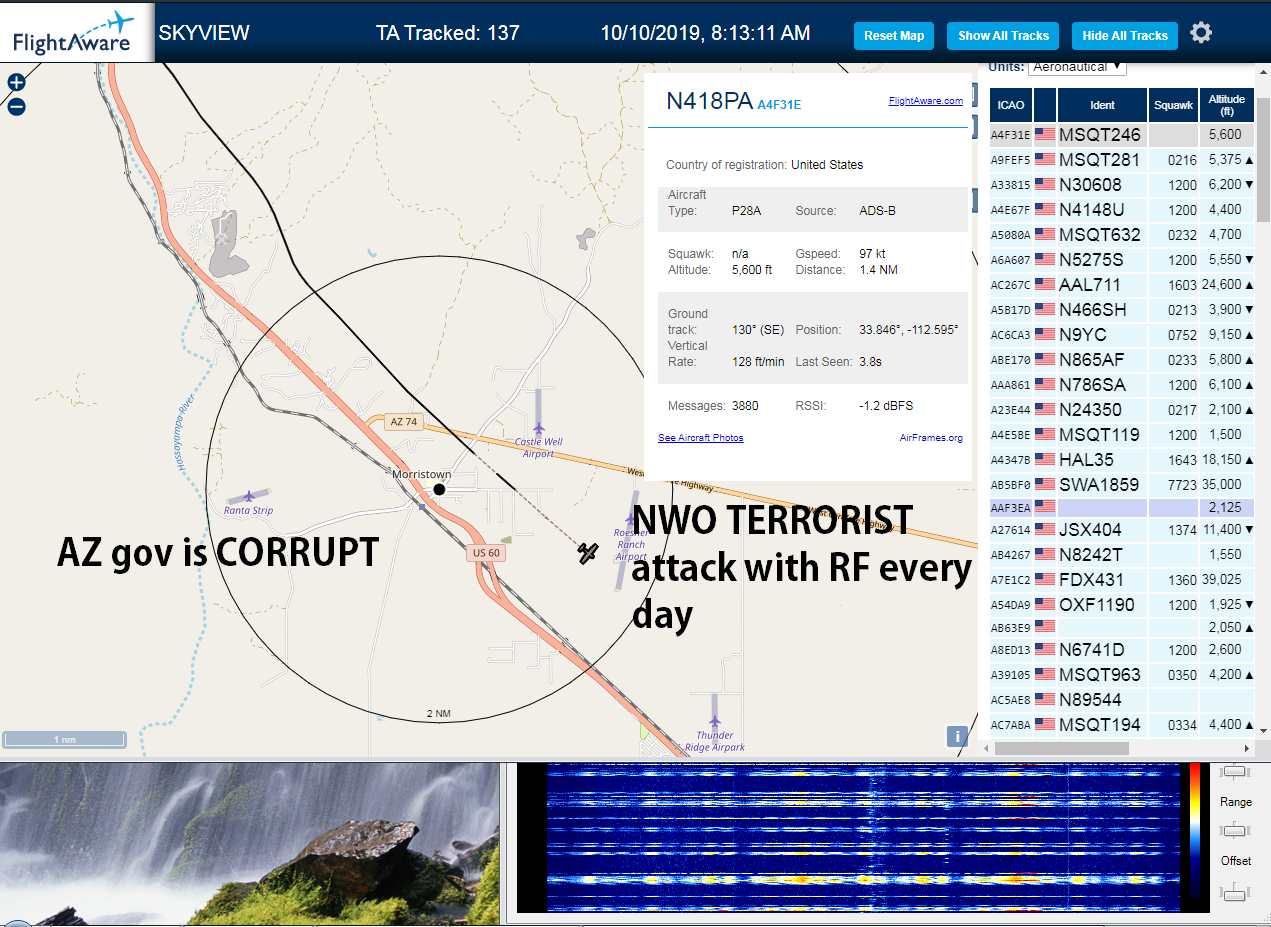Click the Hide All Tracks button
The width and height of the screenshot is (1271, 927).
pyautogui.click(x=1125, y=36)
